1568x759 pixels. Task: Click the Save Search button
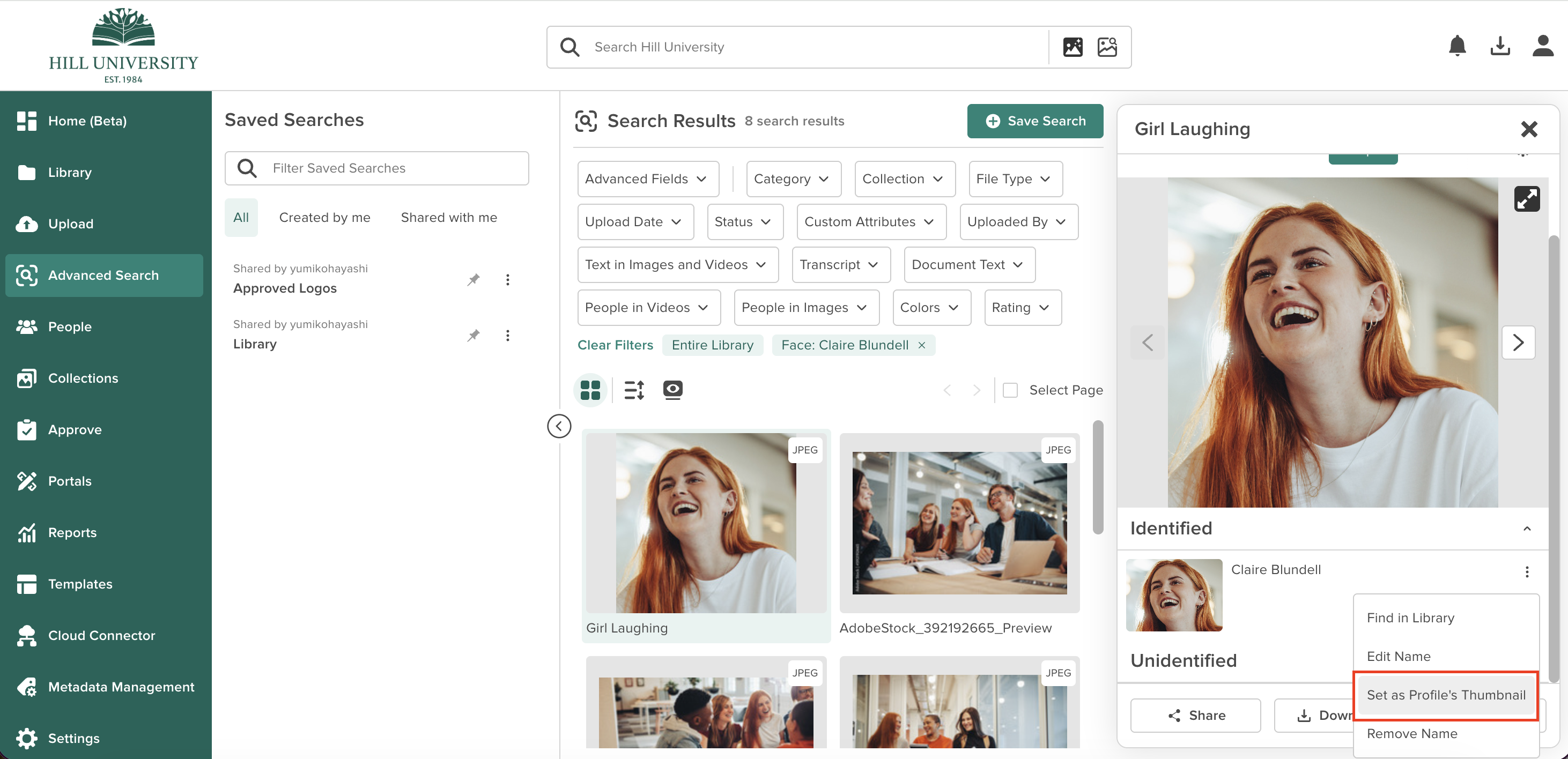[1035, 121]
